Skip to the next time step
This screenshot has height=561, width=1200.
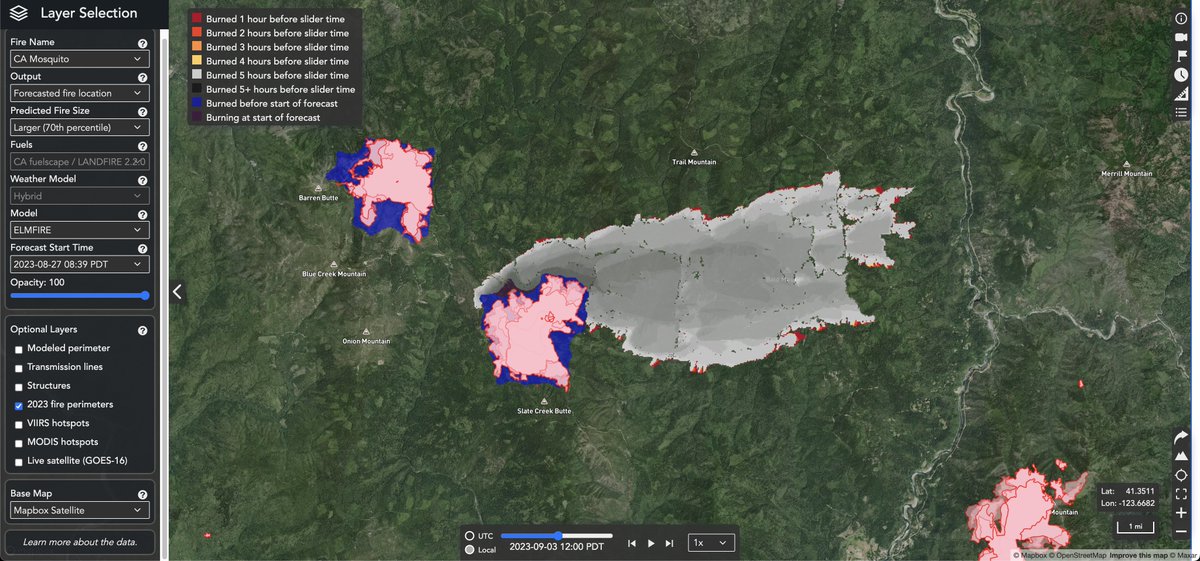pyautogui.click(x=669, y=543)
